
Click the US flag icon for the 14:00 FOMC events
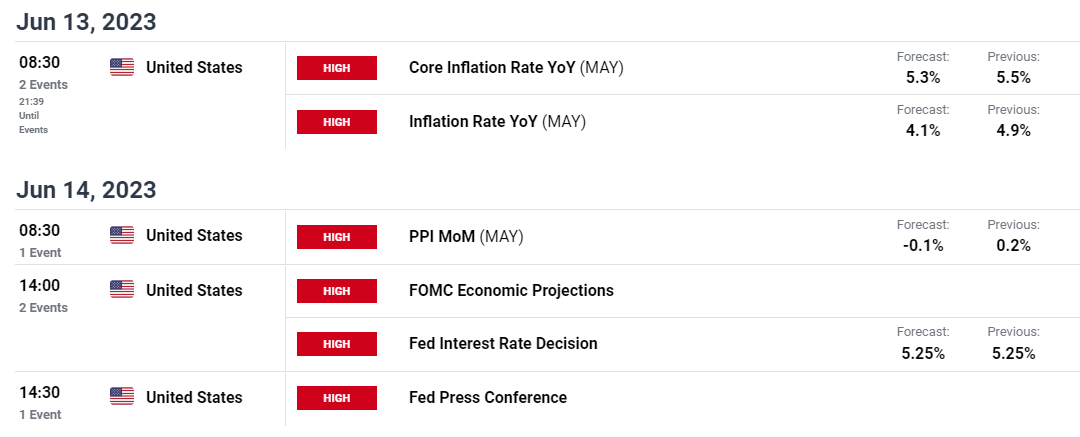(122, 290)
